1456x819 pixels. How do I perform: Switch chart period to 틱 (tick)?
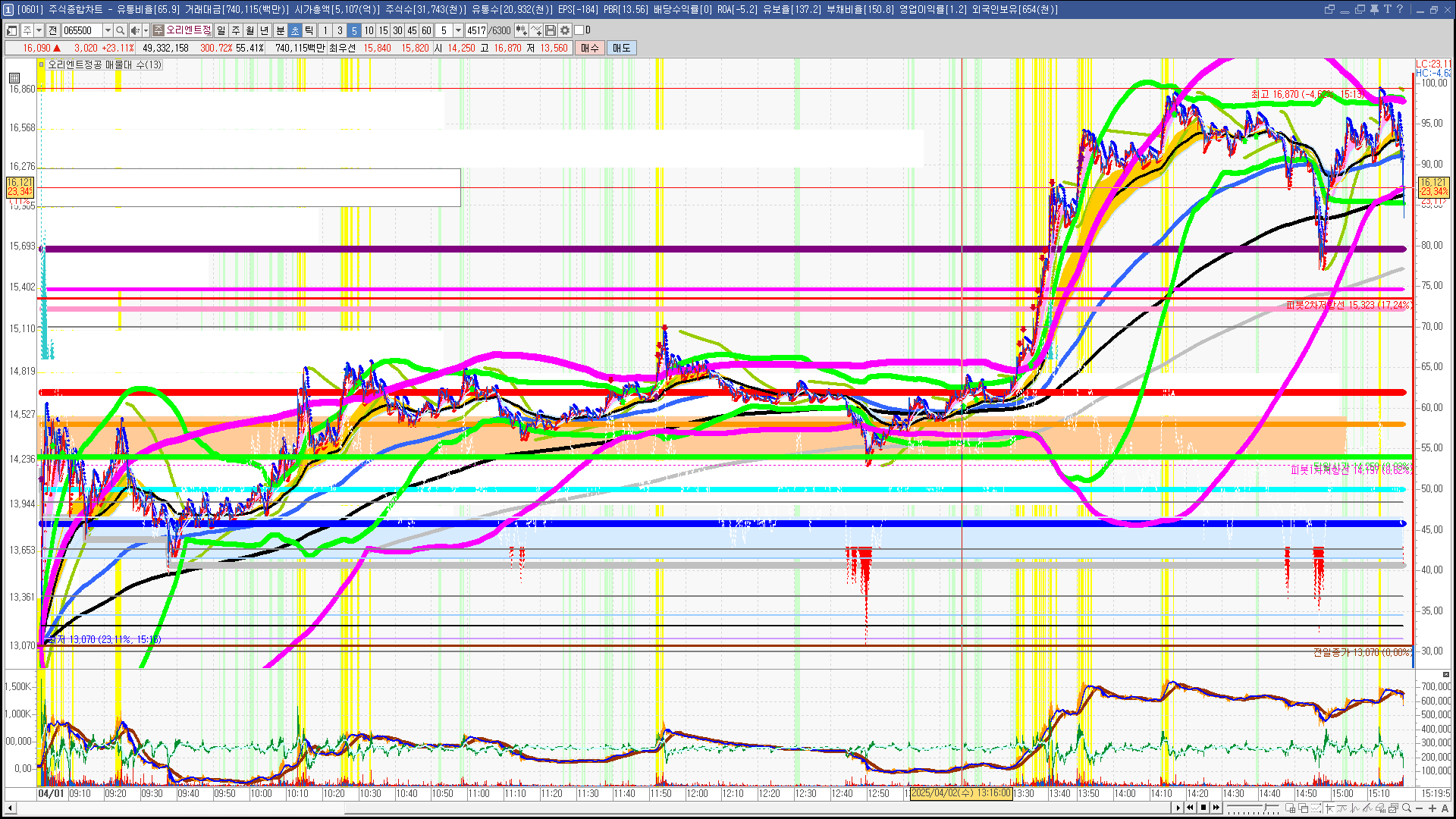coord(309,30)
